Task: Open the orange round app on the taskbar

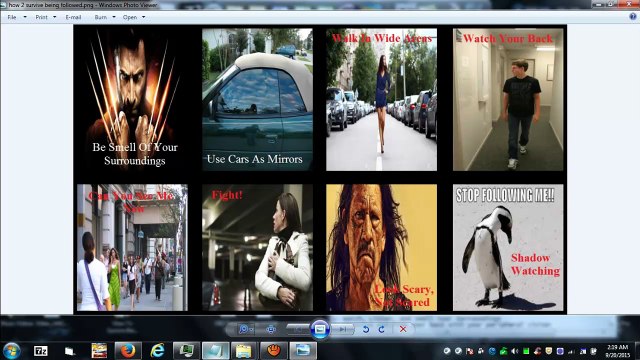Action: [274, 351]
